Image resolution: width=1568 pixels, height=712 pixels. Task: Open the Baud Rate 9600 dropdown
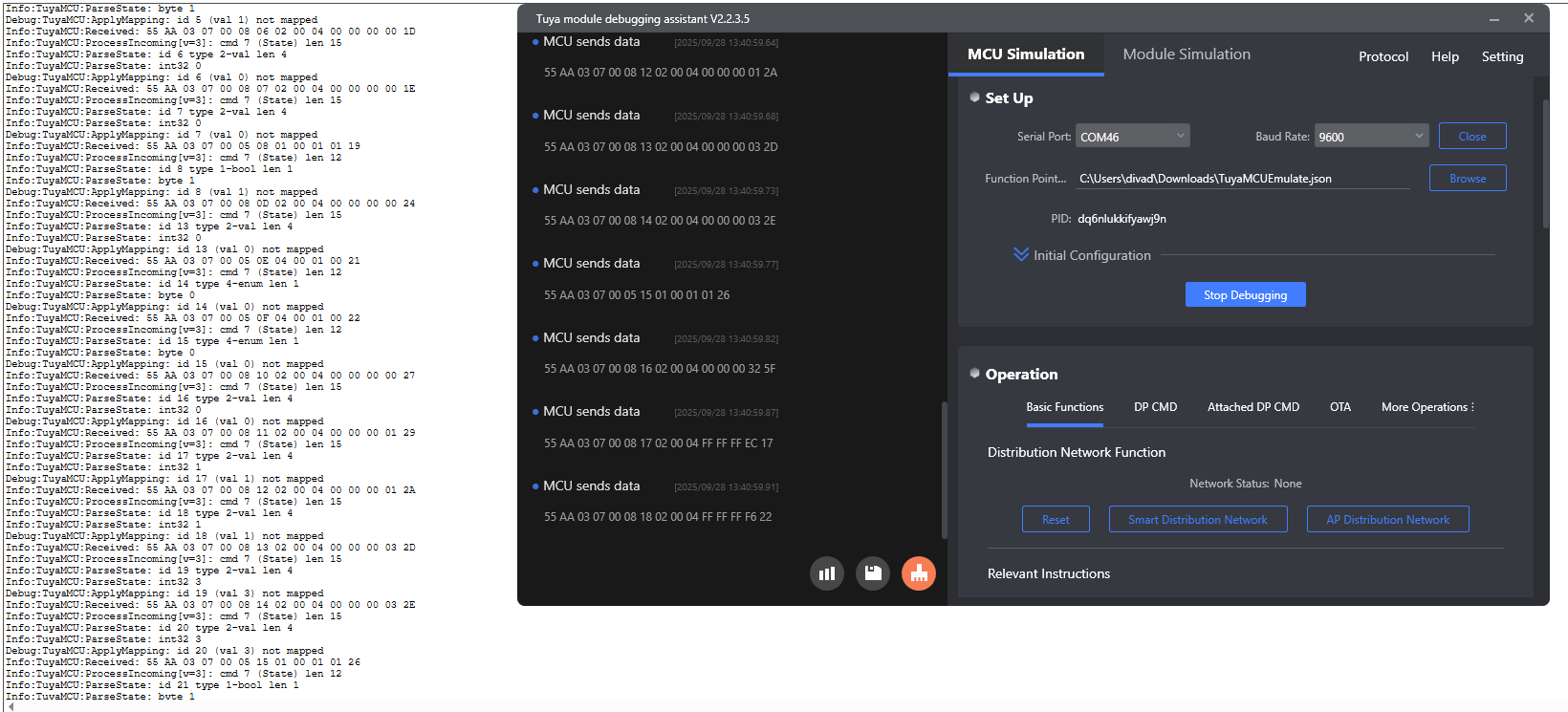pos(1372,137)
